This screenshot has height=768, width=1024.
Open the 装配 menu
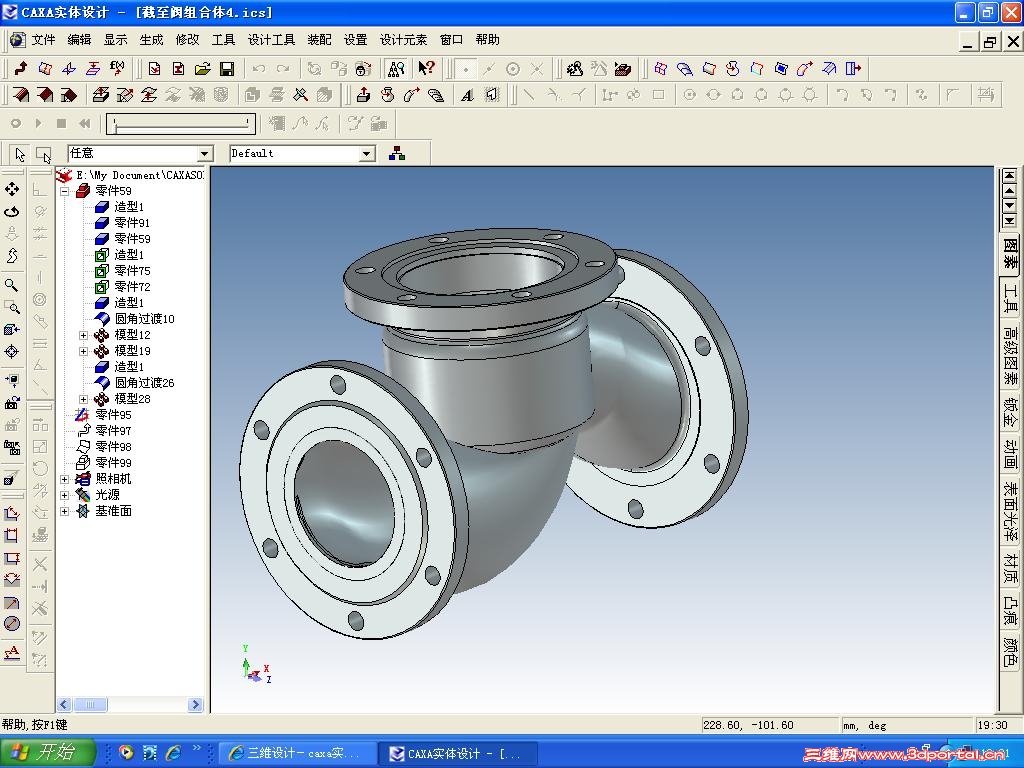tap(319, 40)
